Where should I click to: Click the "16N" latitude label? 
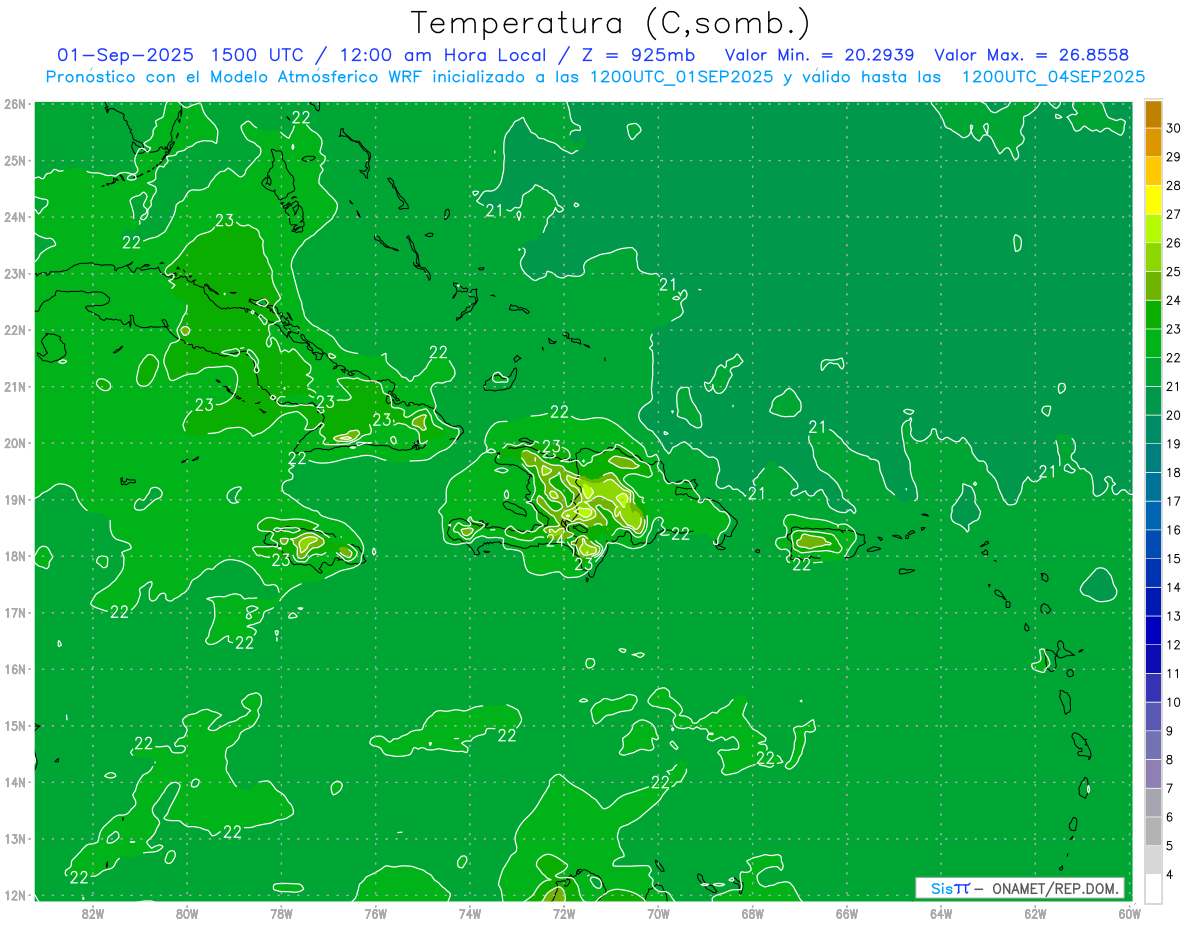point(15,669)
